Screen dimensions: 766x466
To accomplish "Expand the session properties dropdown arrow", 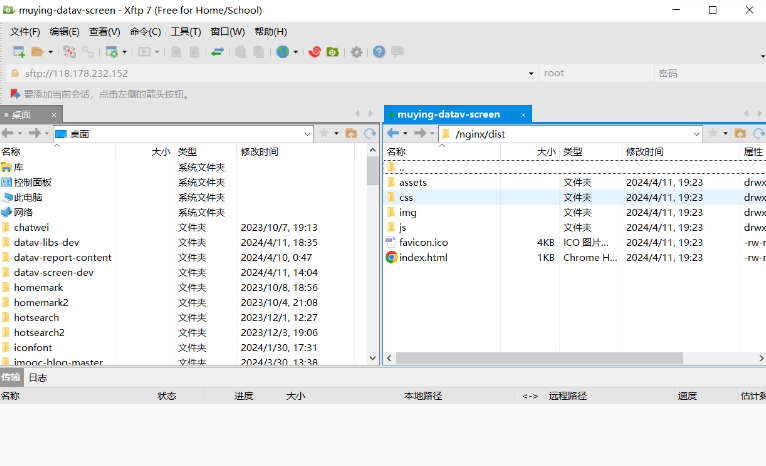I will [125, 52].
